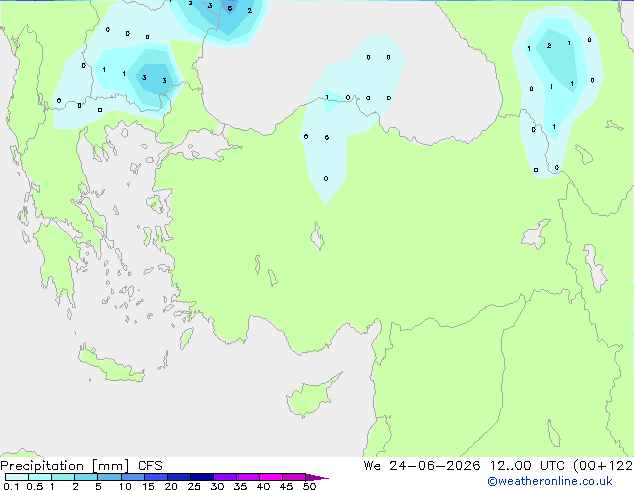Click the 20 legend scale label
The width and height of the screenshot is (634, 490).
pyautogui.click(x=171, y=486)
